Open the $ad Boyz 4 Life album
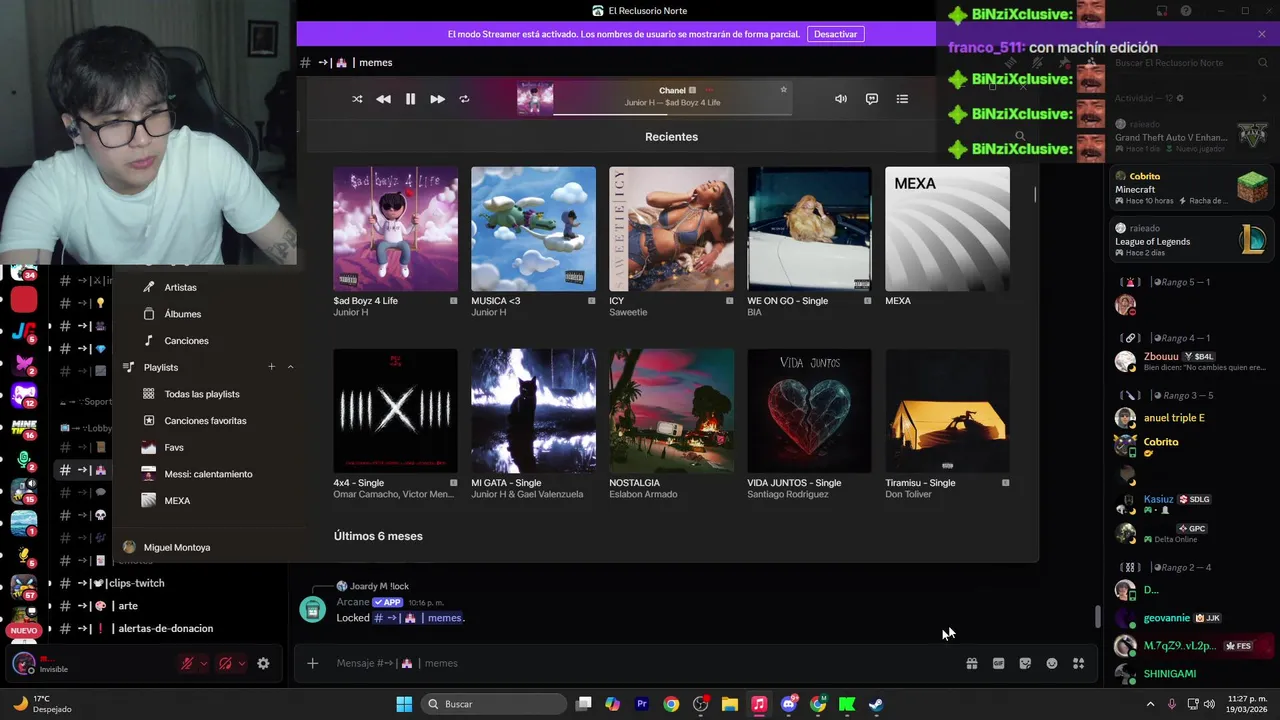 (x=395, y=229)
